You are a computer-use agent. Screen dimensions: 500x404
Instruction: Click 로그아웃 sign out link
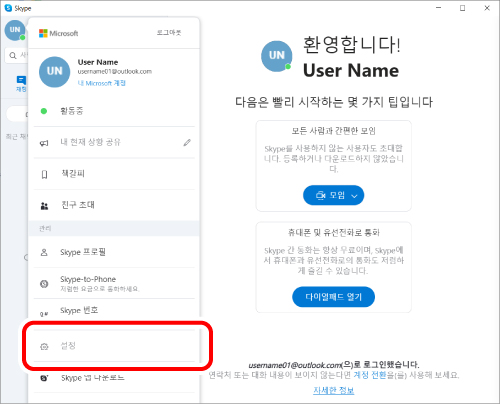[169, 32]
